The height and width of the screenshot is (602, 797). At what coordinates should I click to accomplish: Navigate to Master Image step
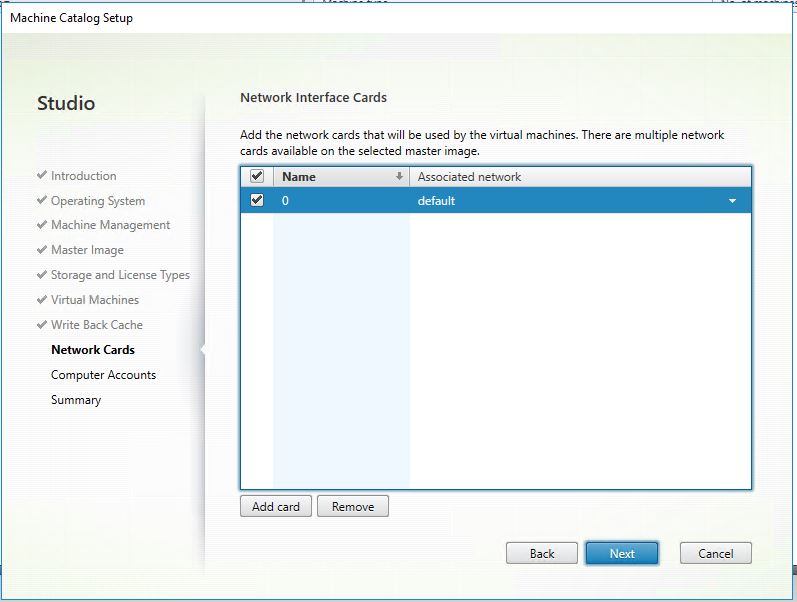click(87, 250)
